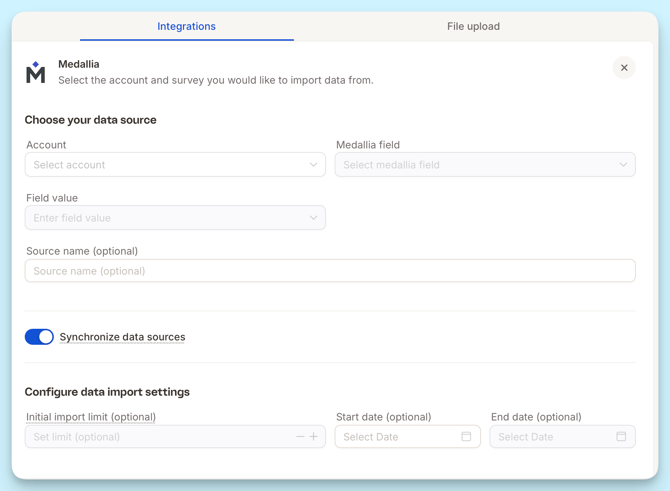Select the Start date field
Viewport: 670px width, 491px height.
[395, 437]
